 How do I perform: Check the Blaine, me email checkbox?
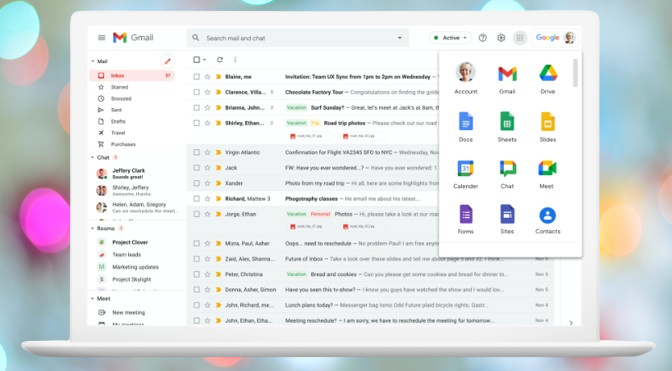pyautogui.click(x=196, y=77)
